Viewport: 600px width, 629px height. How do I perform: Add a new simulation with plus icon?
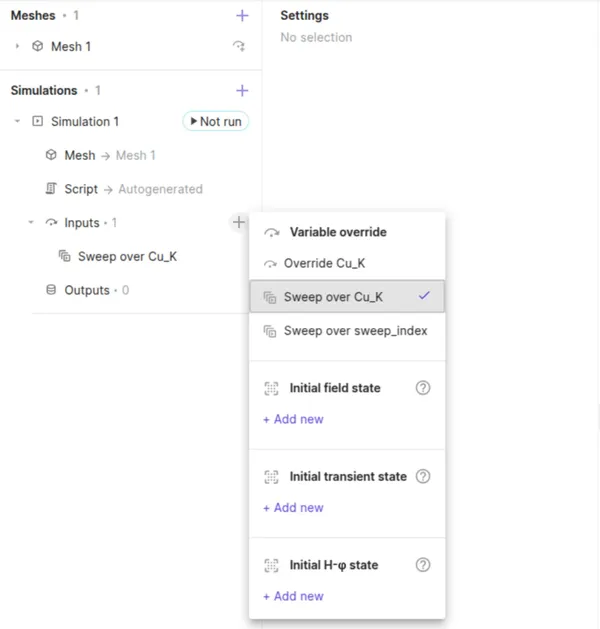coord(242,91)
